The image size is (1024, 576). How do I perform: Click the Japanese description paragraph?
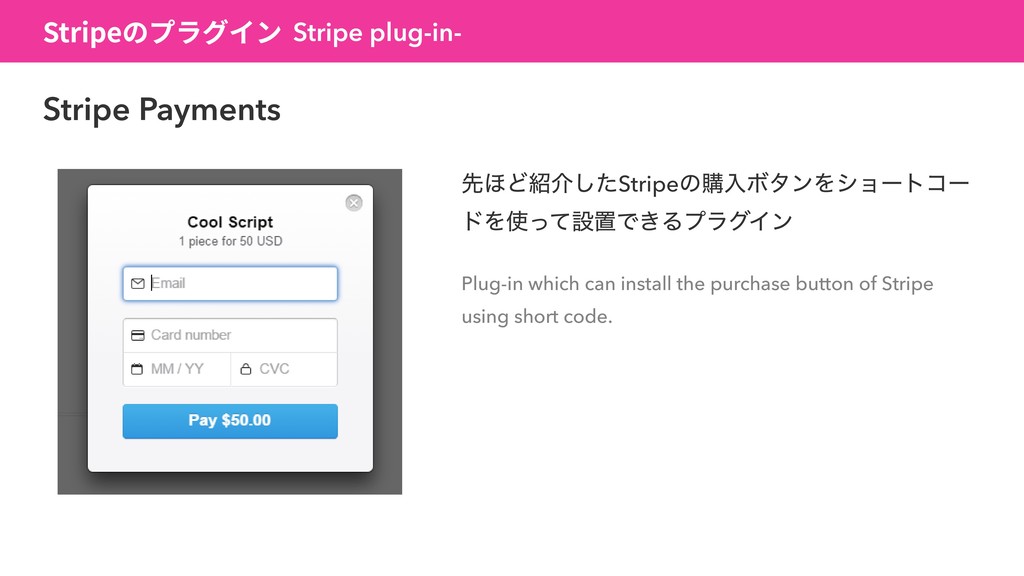pyautogui.click(x=715, y=202)
